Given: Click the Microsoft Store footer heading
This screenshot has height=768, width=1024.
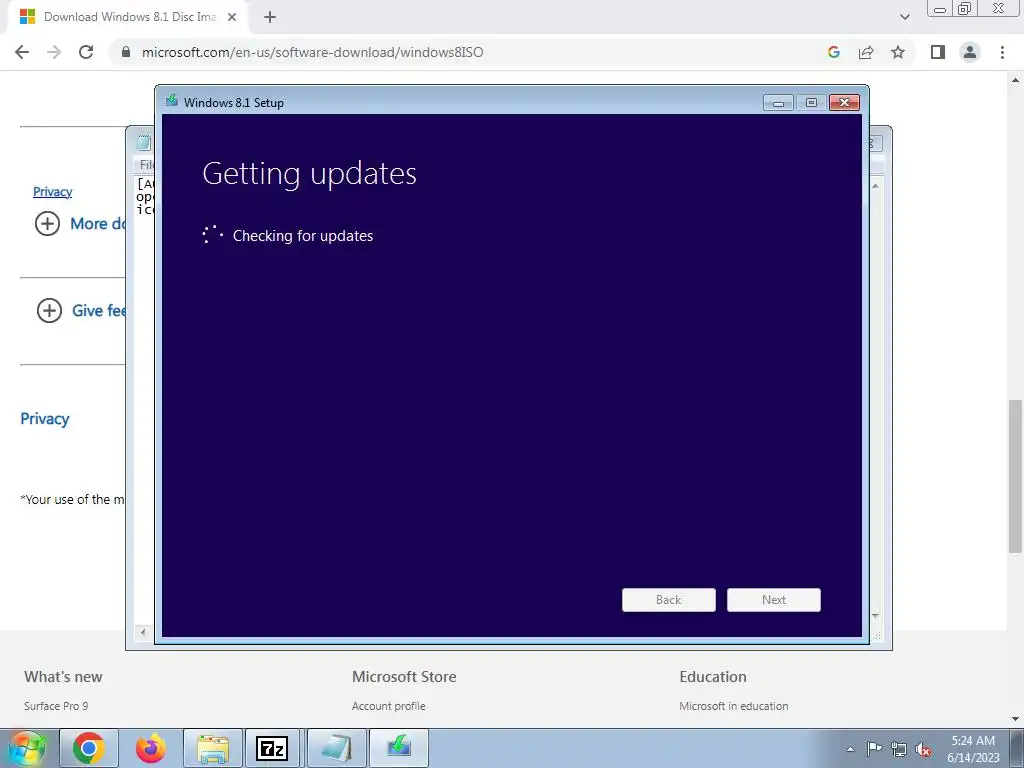Looking at the screenshot, I should click(x=404, y=677).
